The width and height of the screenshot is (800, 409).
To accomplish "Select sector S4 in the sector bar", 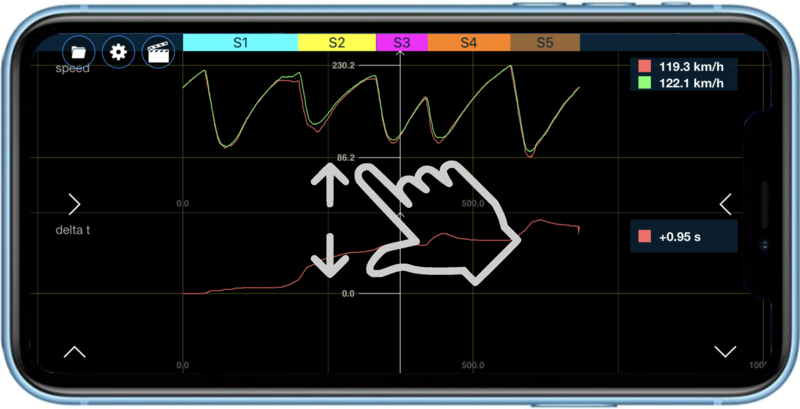I will coord(469,43).
